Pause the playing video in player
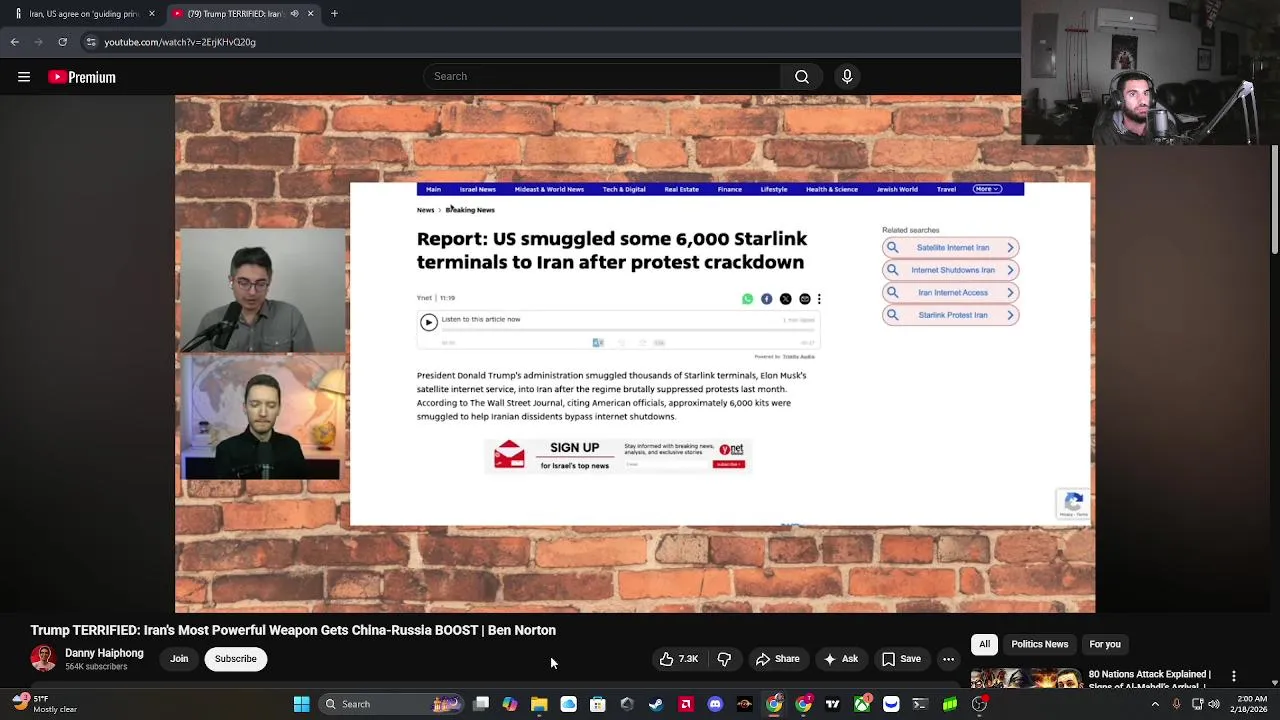This screenshot has height=720, width=1280. coord(635,354)
